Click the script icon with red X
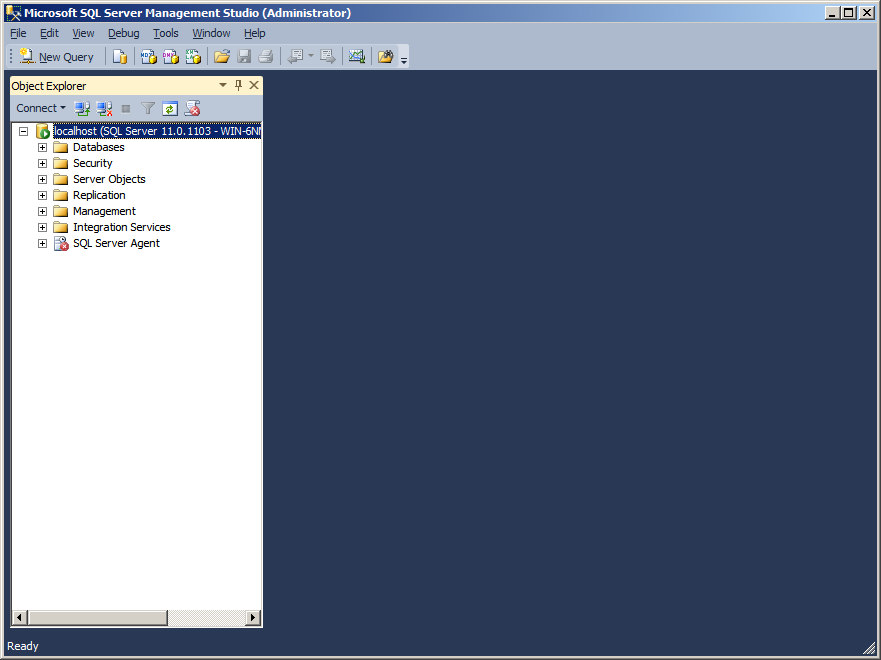Screen dimensions: 881x660 pos(192,108)
